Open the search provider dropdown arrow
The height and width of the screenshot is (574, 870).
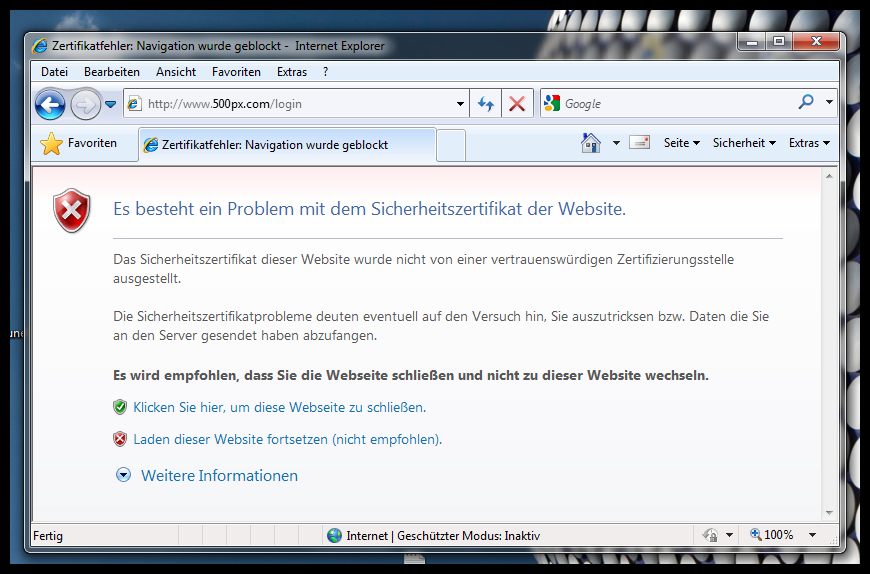pyautogui.click(x=829, y=102)
